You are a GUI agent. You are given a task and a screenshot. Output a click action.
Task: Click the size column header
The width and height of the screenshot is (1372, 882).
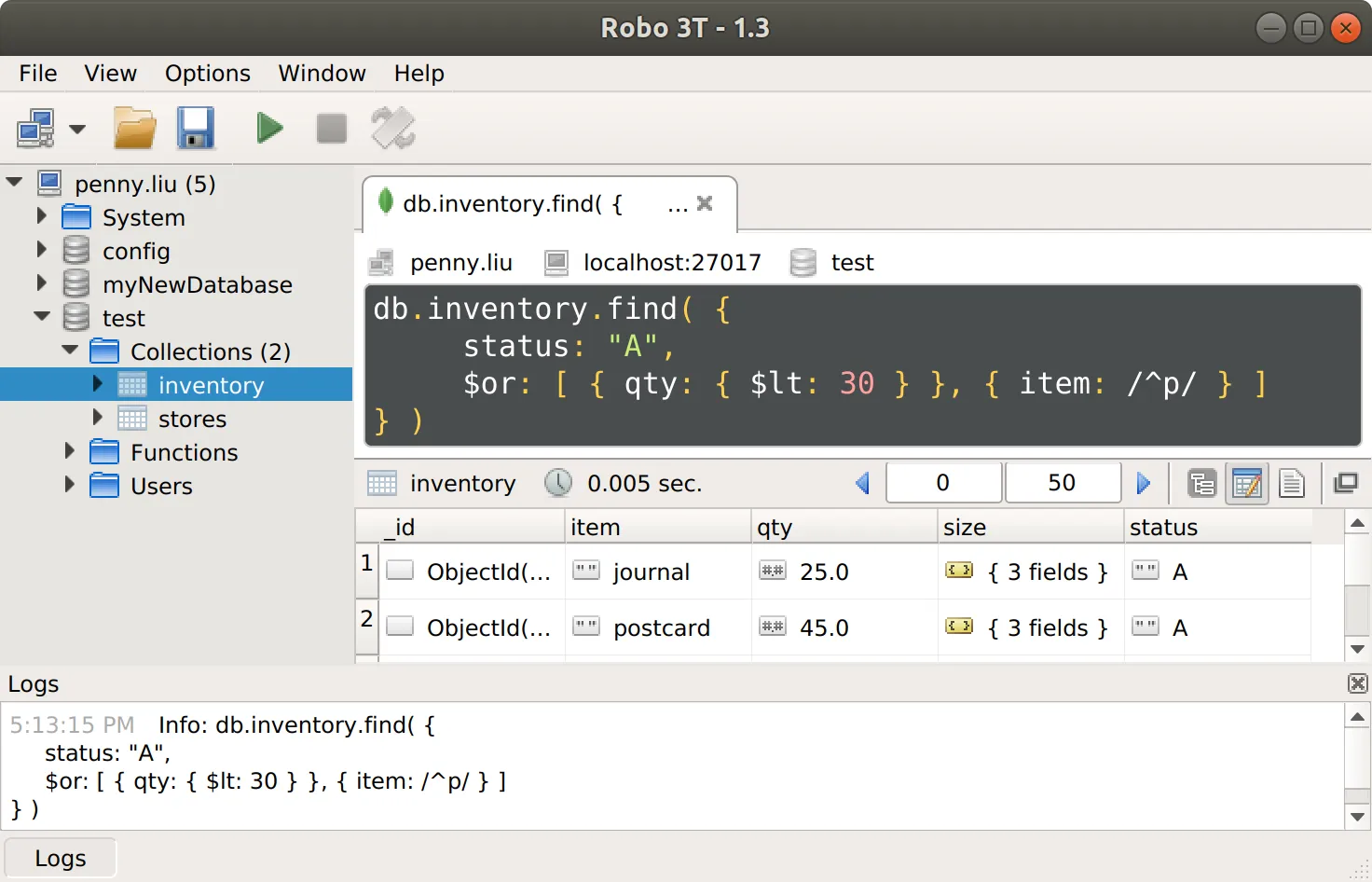point(1031,527)
